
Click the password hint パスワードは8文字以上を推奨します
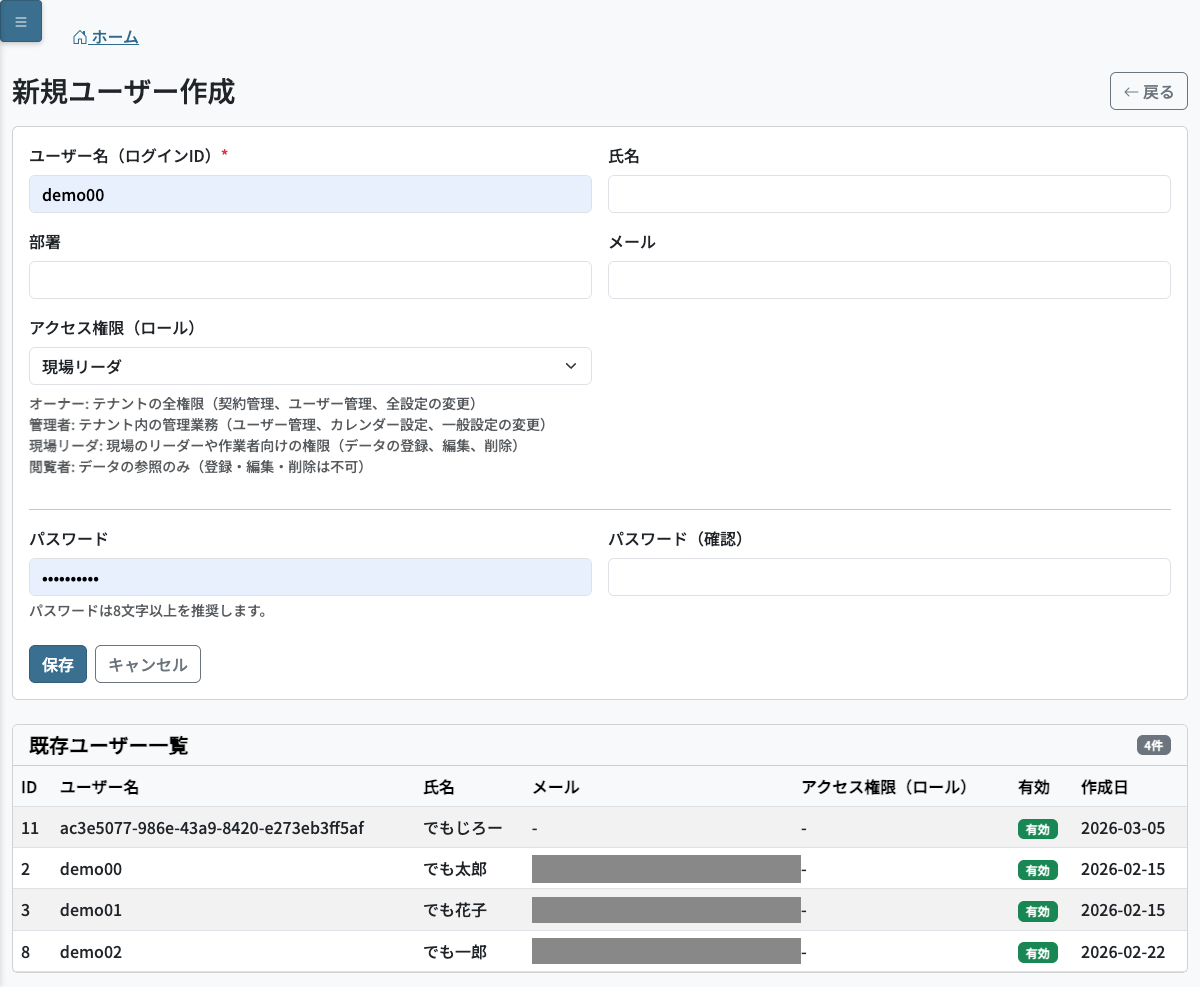(x=148, y=610)
